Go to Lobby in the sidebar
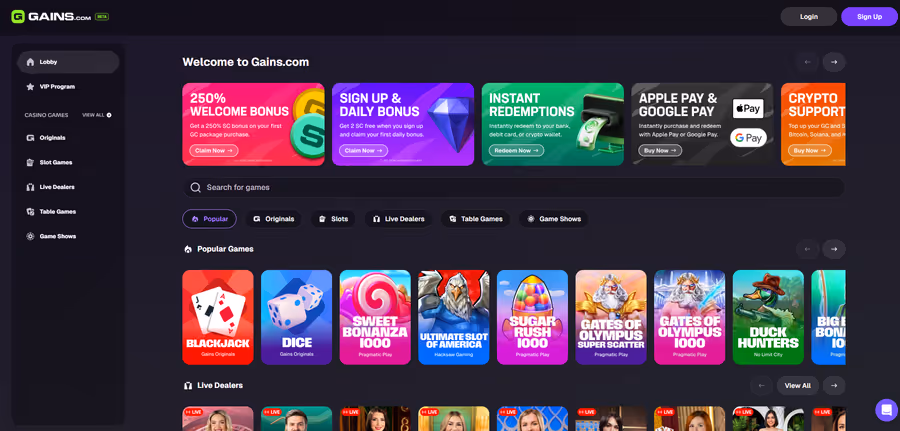The image size is (900, 431). point(68,62)
